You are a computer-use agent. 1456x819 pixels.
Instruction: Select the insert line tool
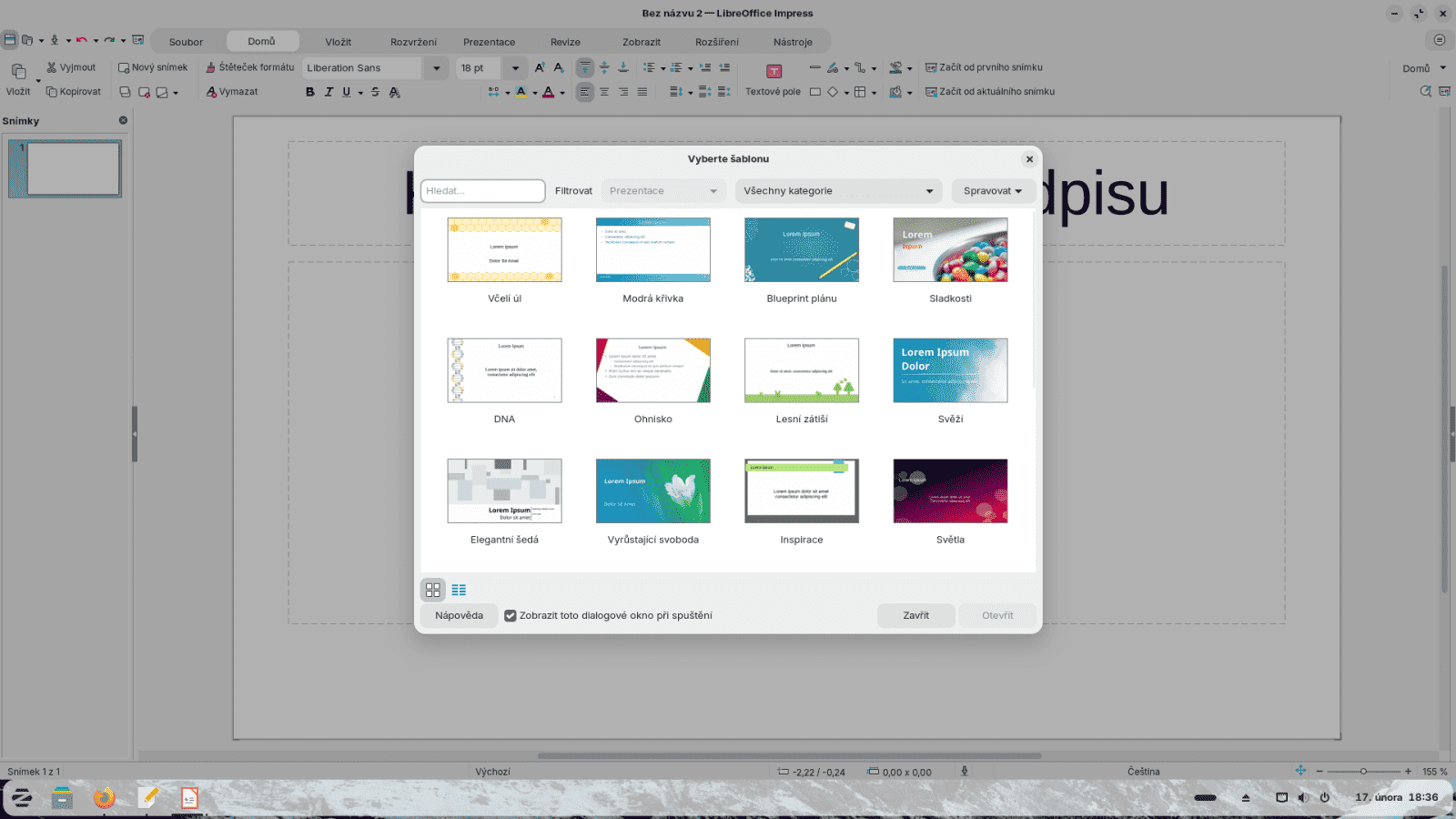[815, 67]
